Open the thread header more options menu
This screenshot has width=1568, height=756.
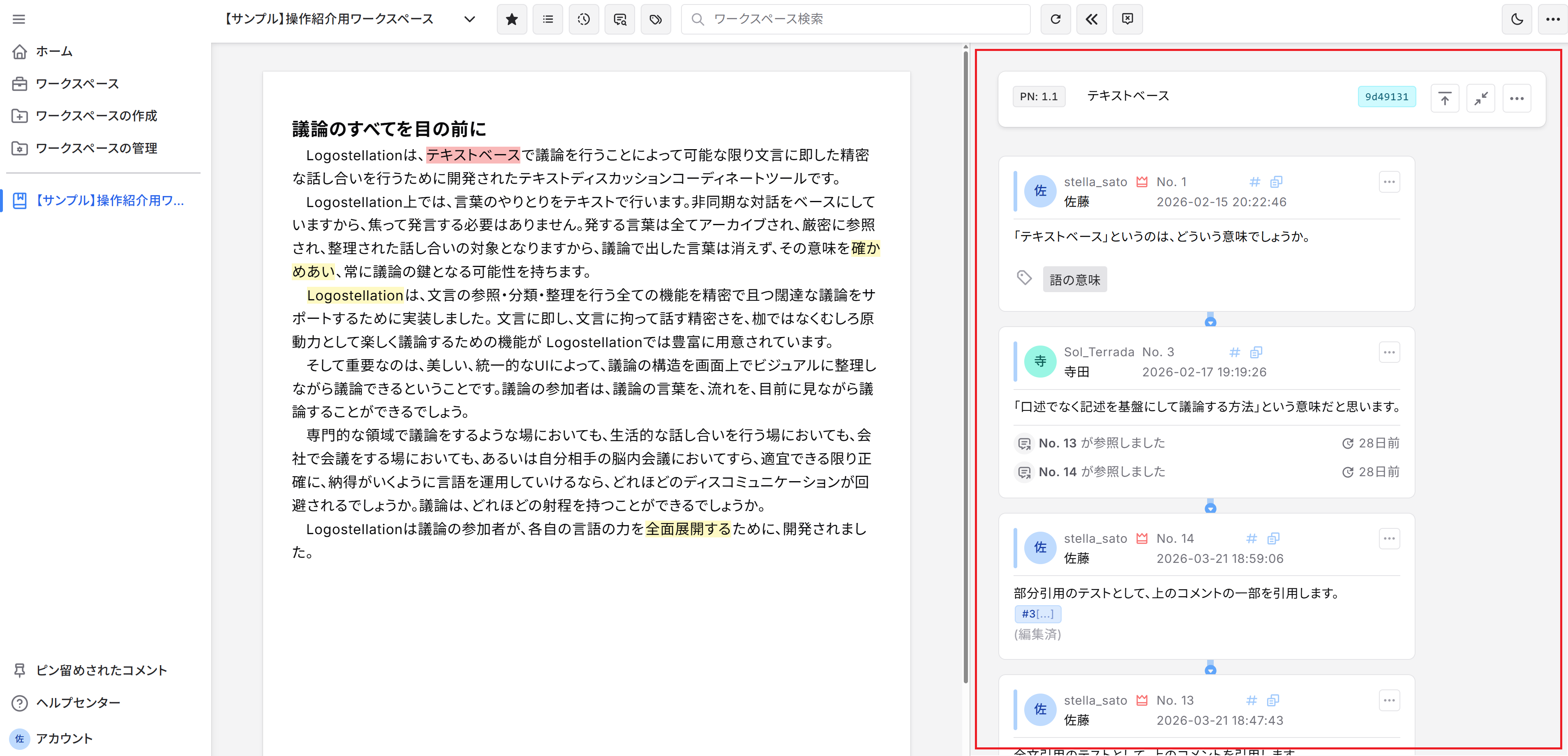[1516, 98]
